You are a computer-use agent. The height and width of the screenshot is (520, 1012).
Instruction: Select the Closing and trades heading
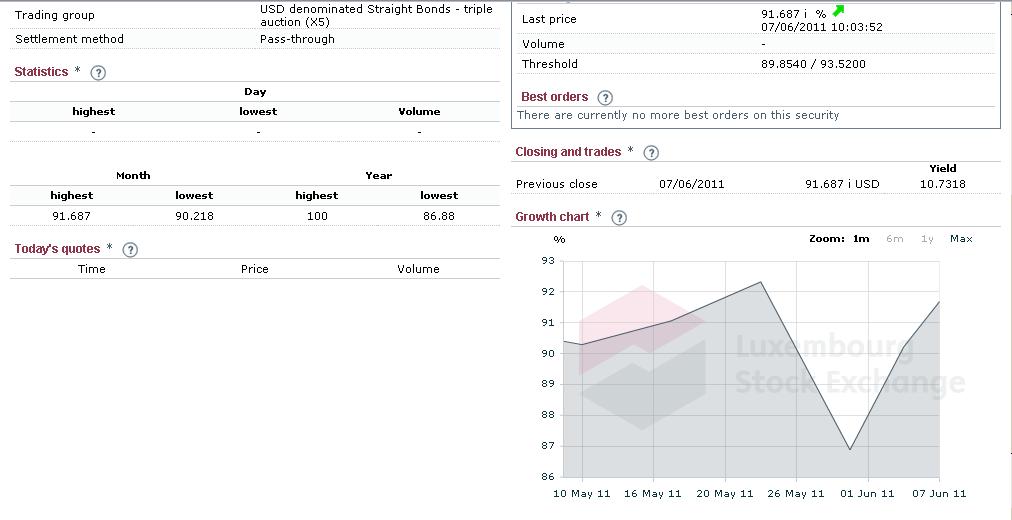[x=567, y=152]
